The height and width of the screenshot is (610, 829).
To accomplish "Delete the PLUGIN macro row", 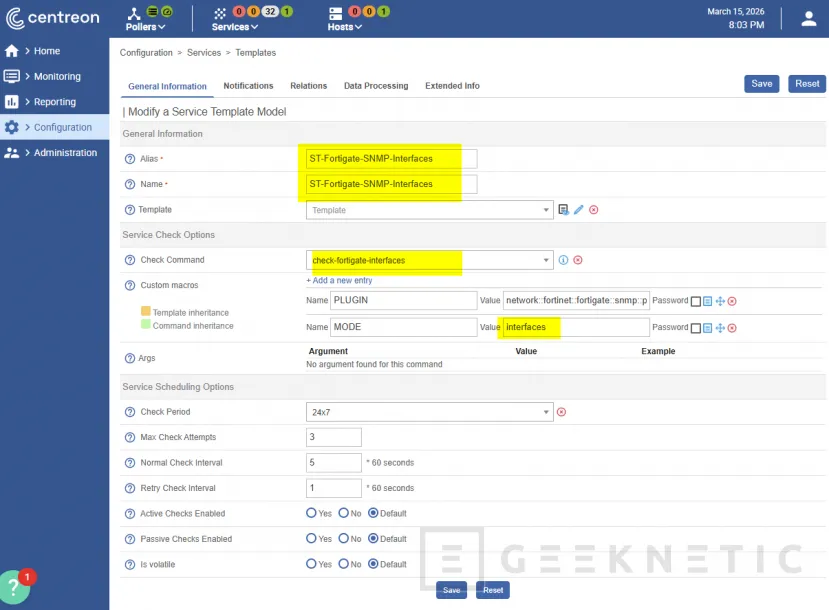I will pyautogui.click(x=732, y=301).
